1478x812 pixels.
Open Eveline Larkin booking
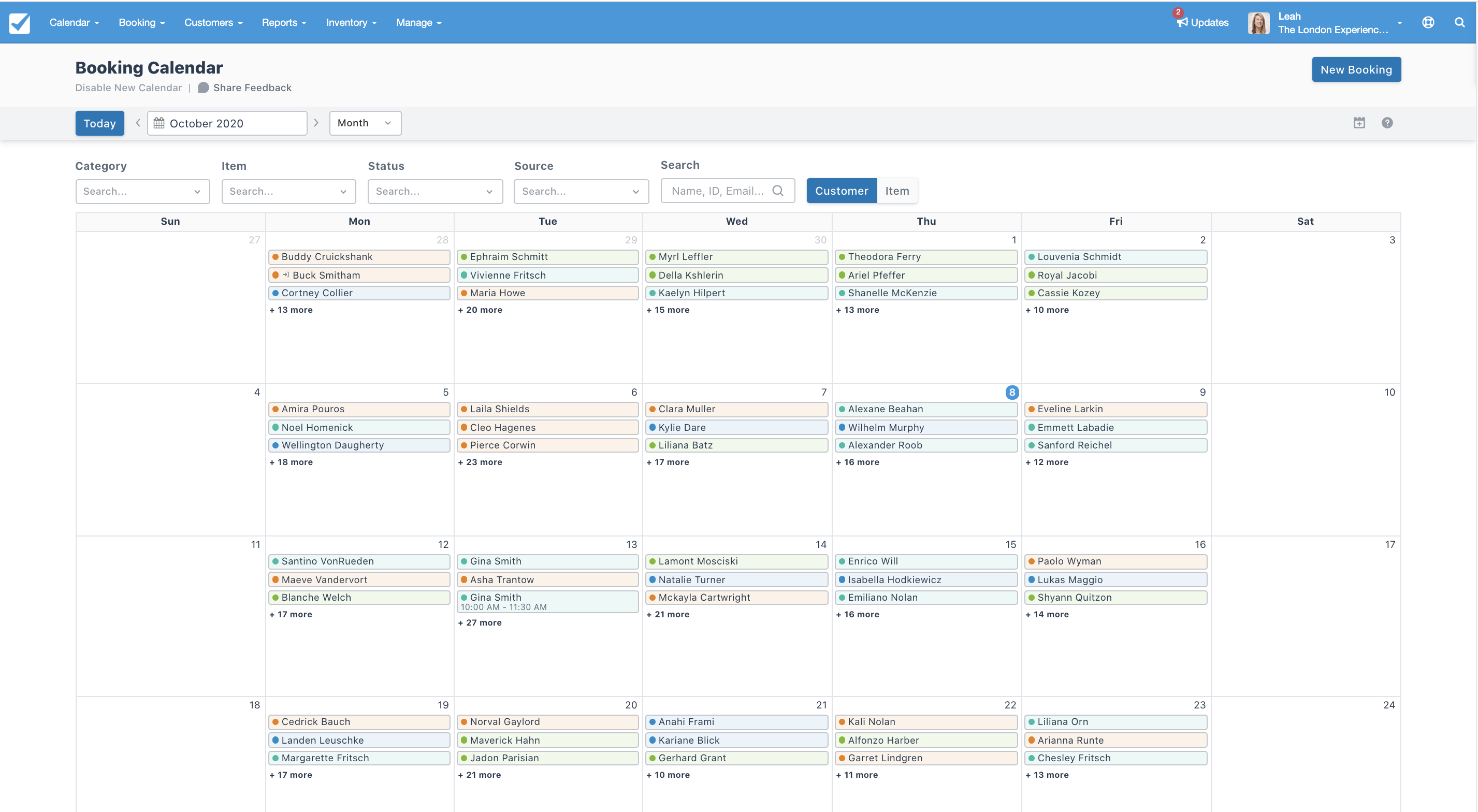point(1115,409)
